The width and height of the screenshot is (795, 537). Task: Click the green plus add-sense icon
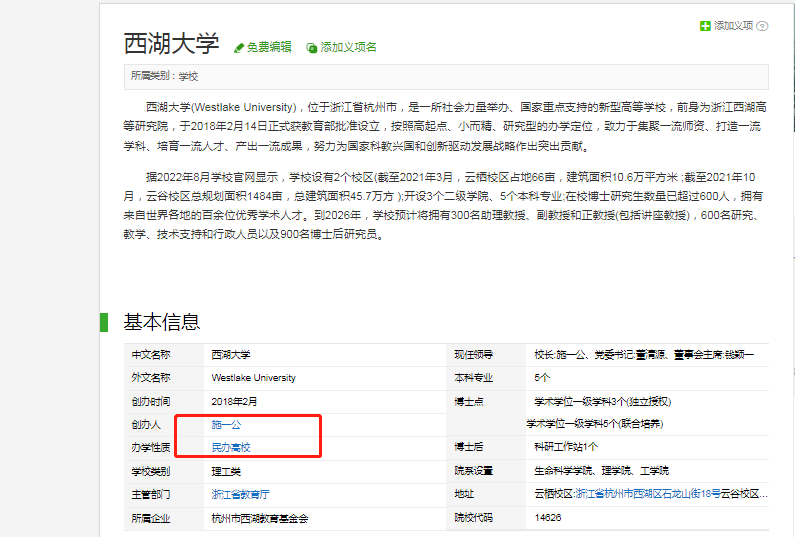tap(705, 26)
